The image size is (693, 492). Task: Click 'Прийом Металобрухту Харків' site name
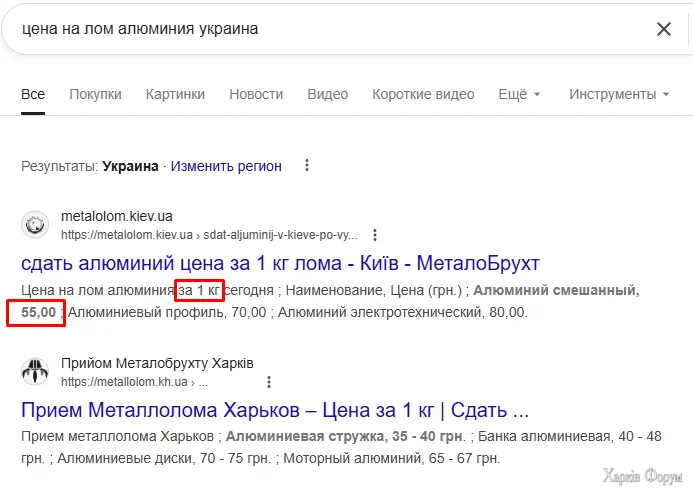coord(157,362)
